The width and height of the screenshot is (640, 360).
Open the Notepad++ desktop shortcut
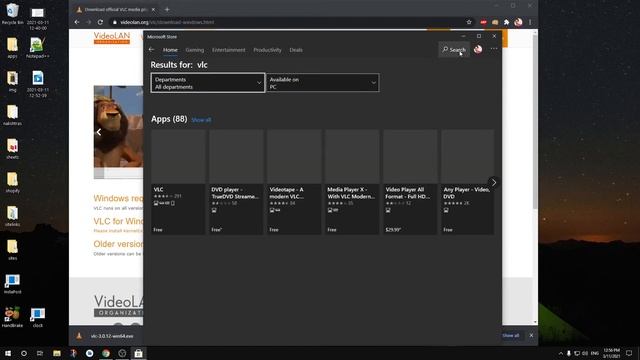click(37, 48)
